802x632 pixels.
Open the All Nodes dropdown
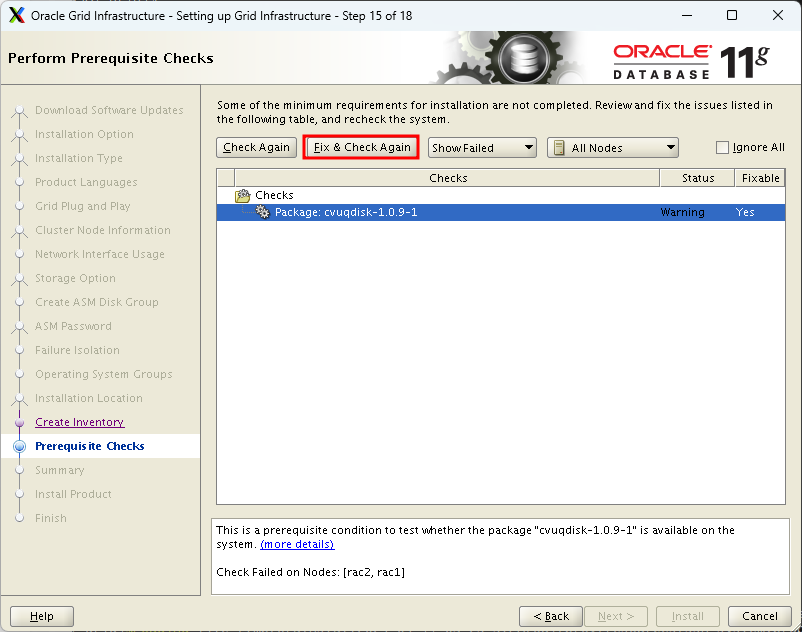[x=612, y=147]
